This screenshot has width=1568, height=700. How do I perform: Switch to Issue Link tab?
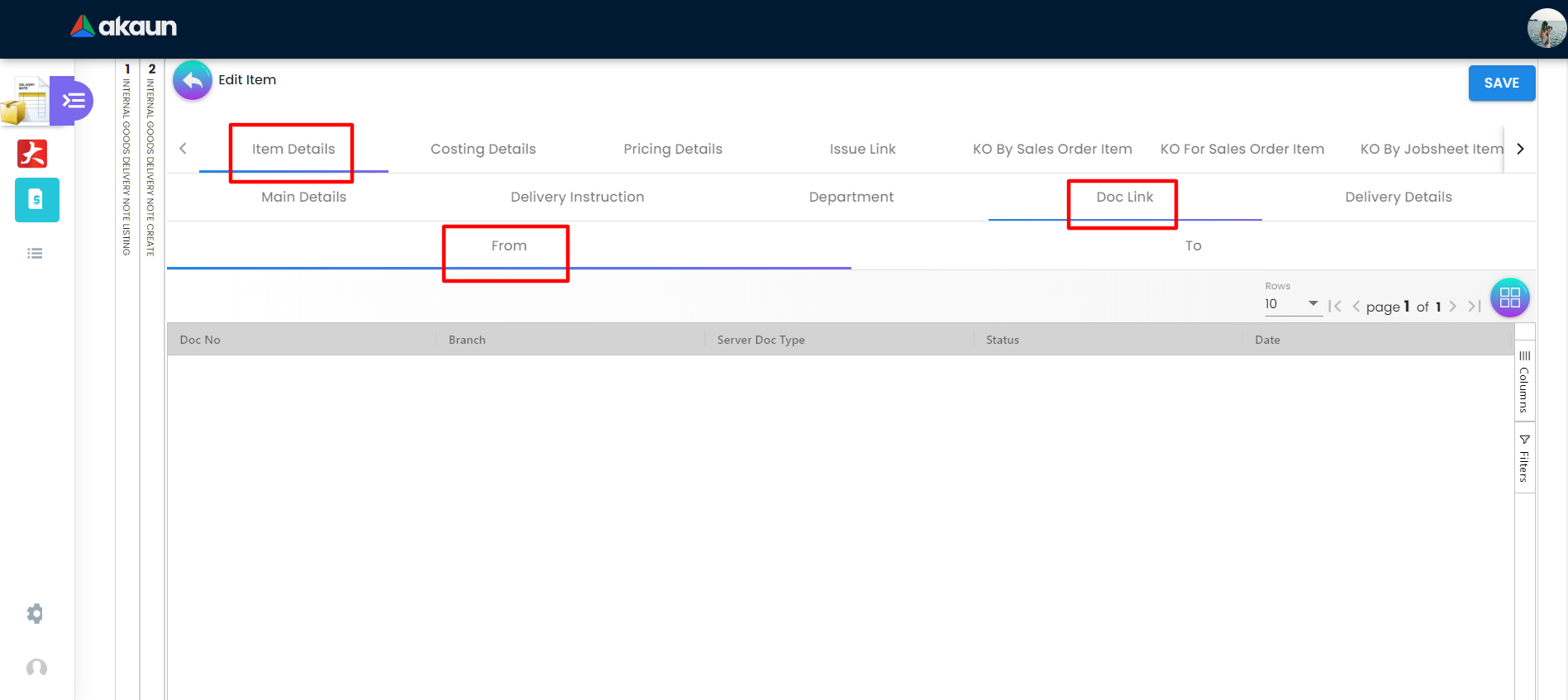coord(863,149)
